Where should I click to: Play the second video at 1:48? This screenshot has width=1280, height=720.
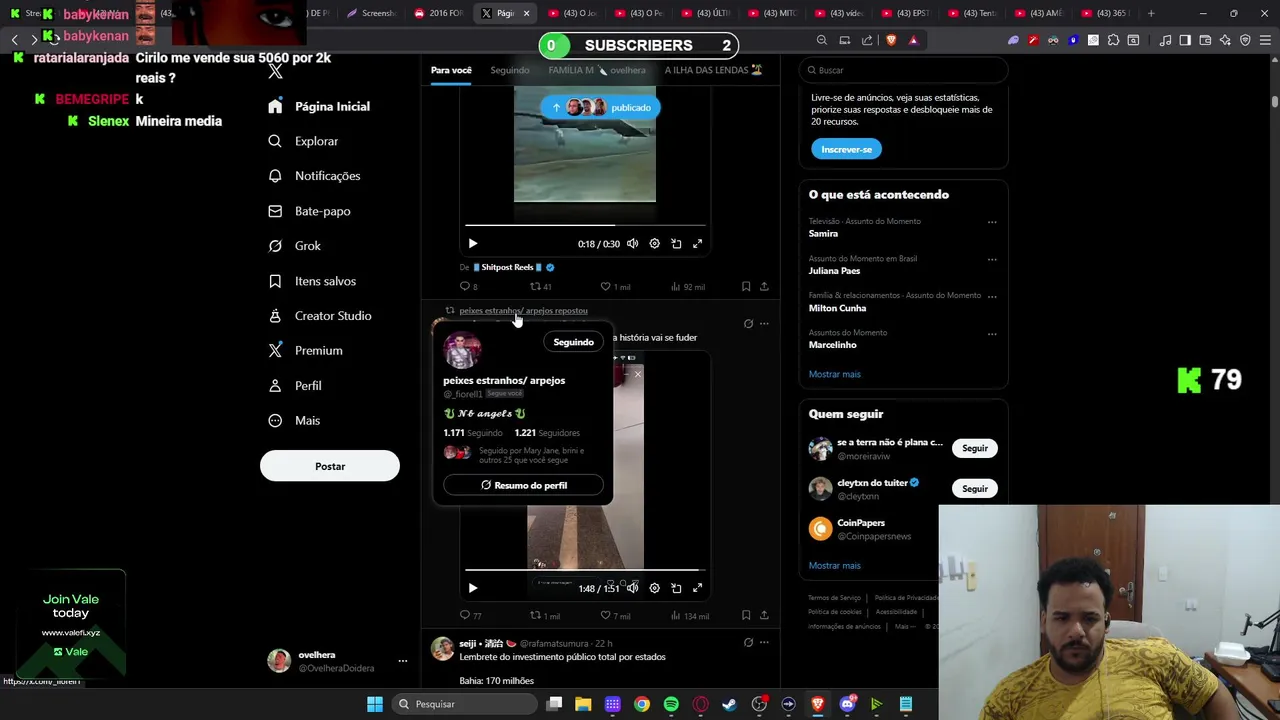pos(473,588)
